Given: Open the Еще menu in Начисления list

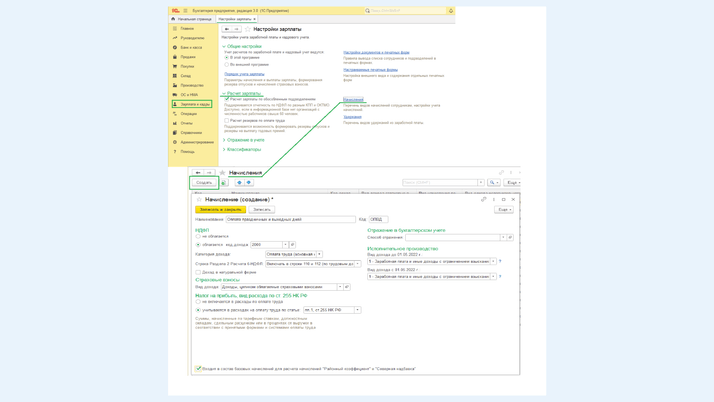Looking at the screenshot, I should [513, 183].
